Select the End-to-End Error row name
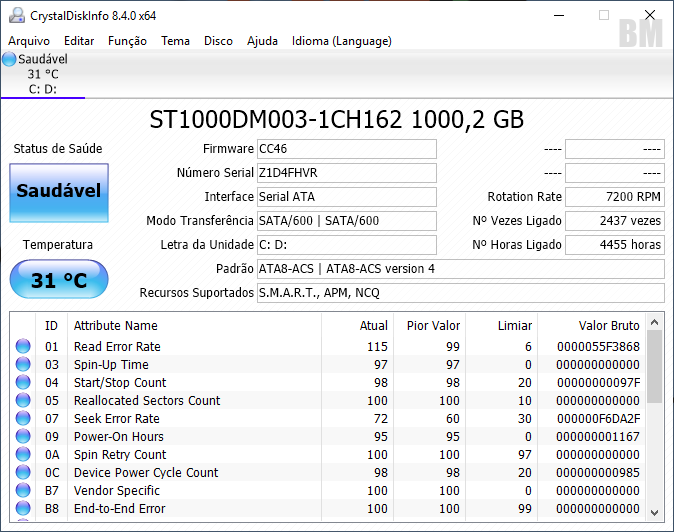The width and height of the screenshot is (674, 532). [119, 509]
